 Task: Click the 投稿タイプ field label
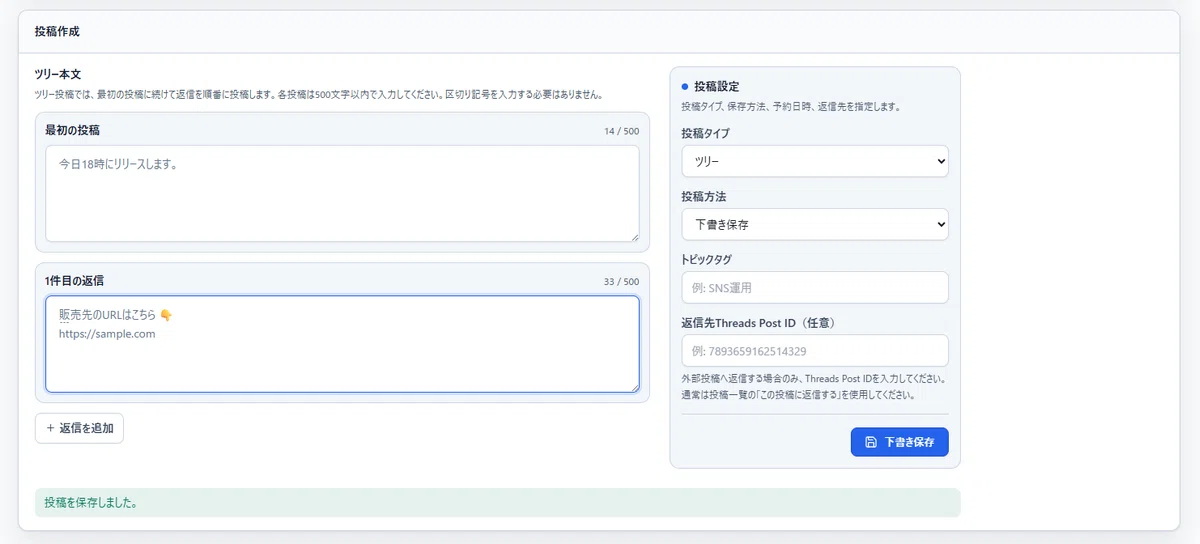tap(705, 133)
